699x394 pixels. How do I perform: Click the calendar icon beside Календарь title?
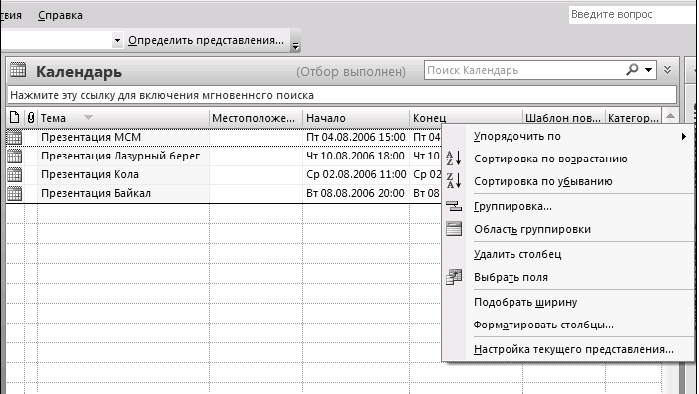pos(18,70)
